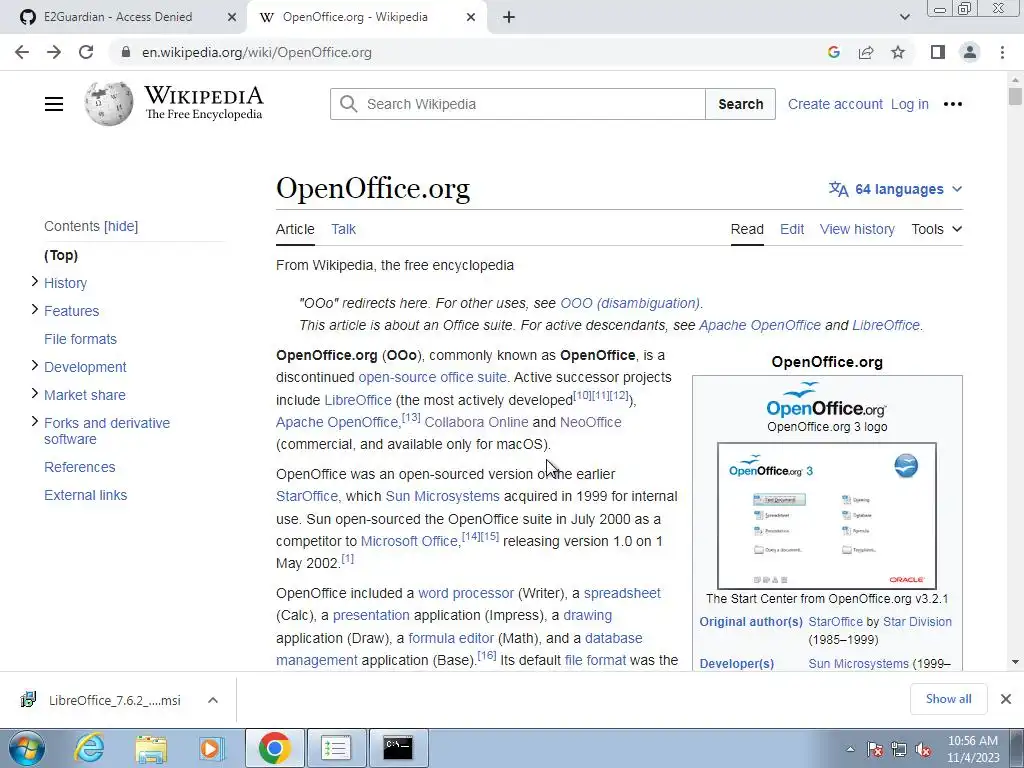Dismiss the downloads bar with the X
This screenshot has width=1024, height=768.
coord(1006,699)
